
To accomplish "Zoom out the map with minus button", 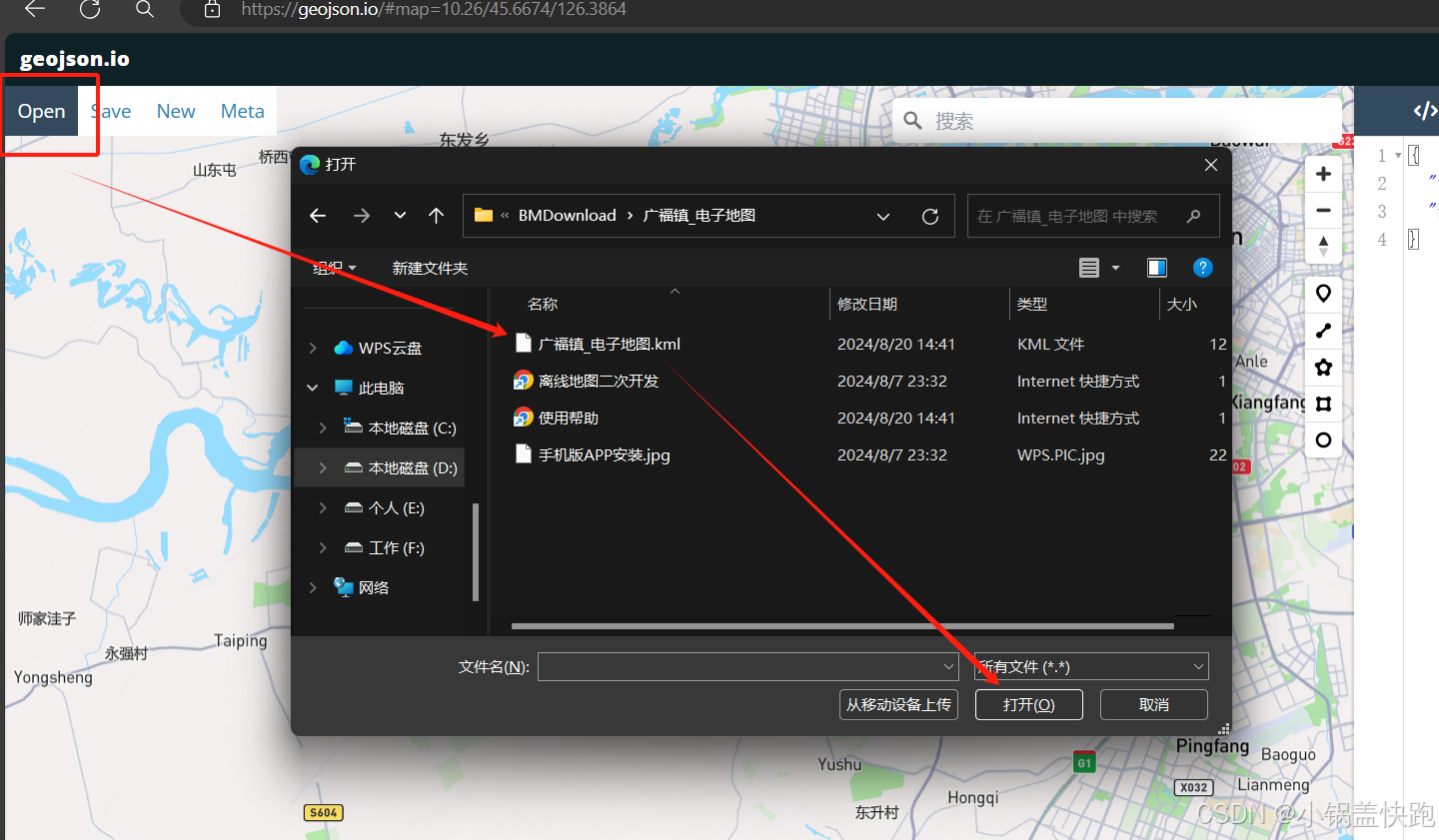I will point(1323,211).
